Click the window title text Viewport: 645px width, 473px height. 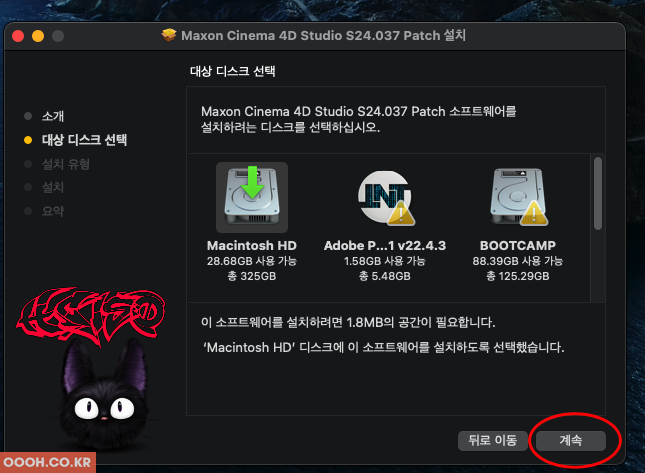pos(323,35)
